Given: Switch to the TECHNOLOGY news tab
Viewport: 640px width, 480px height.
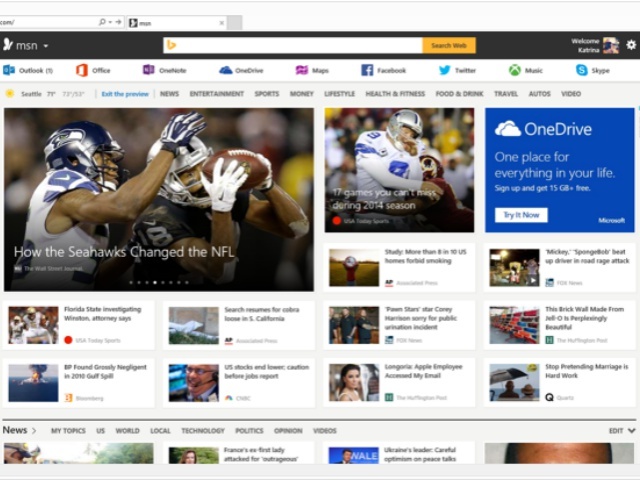Looking at the screenshot, I should [203, 431].
